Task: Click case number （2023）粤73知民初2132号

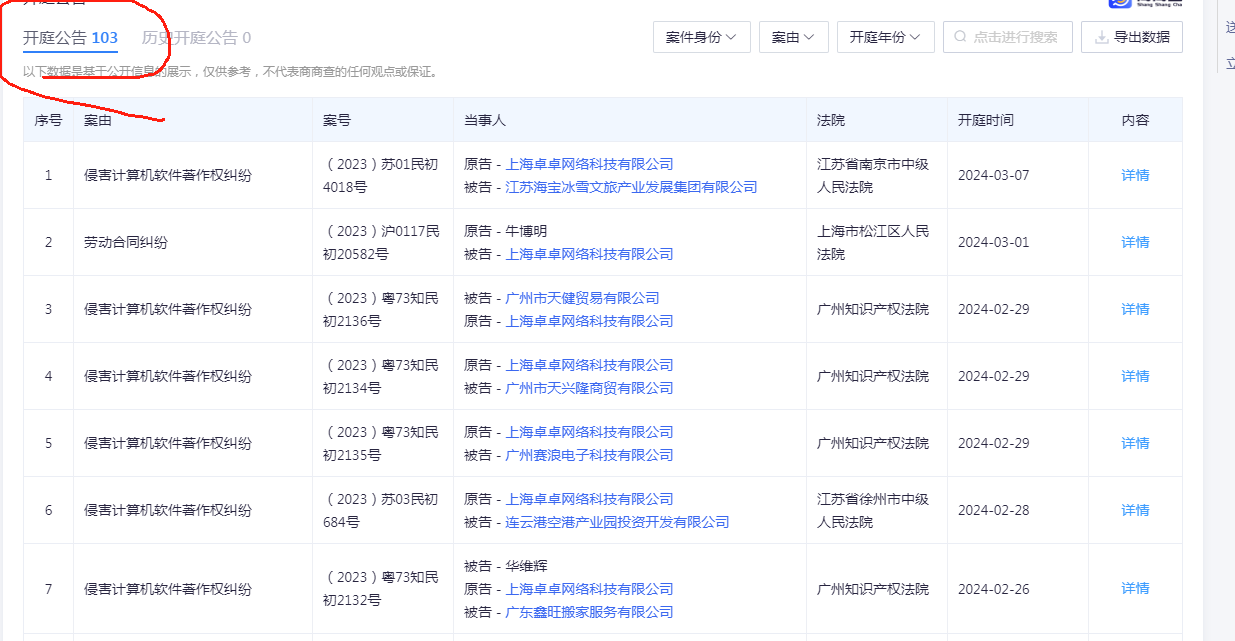Action: pyautogui.click(x=382, y=588)
